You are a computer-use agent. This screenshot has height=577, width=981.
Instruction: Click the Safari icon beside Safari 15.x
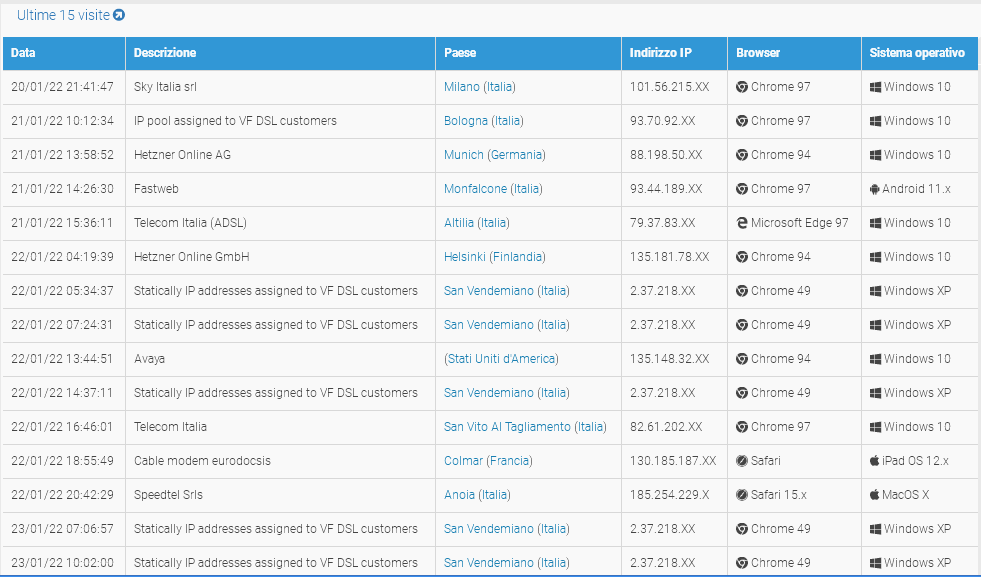742,495
